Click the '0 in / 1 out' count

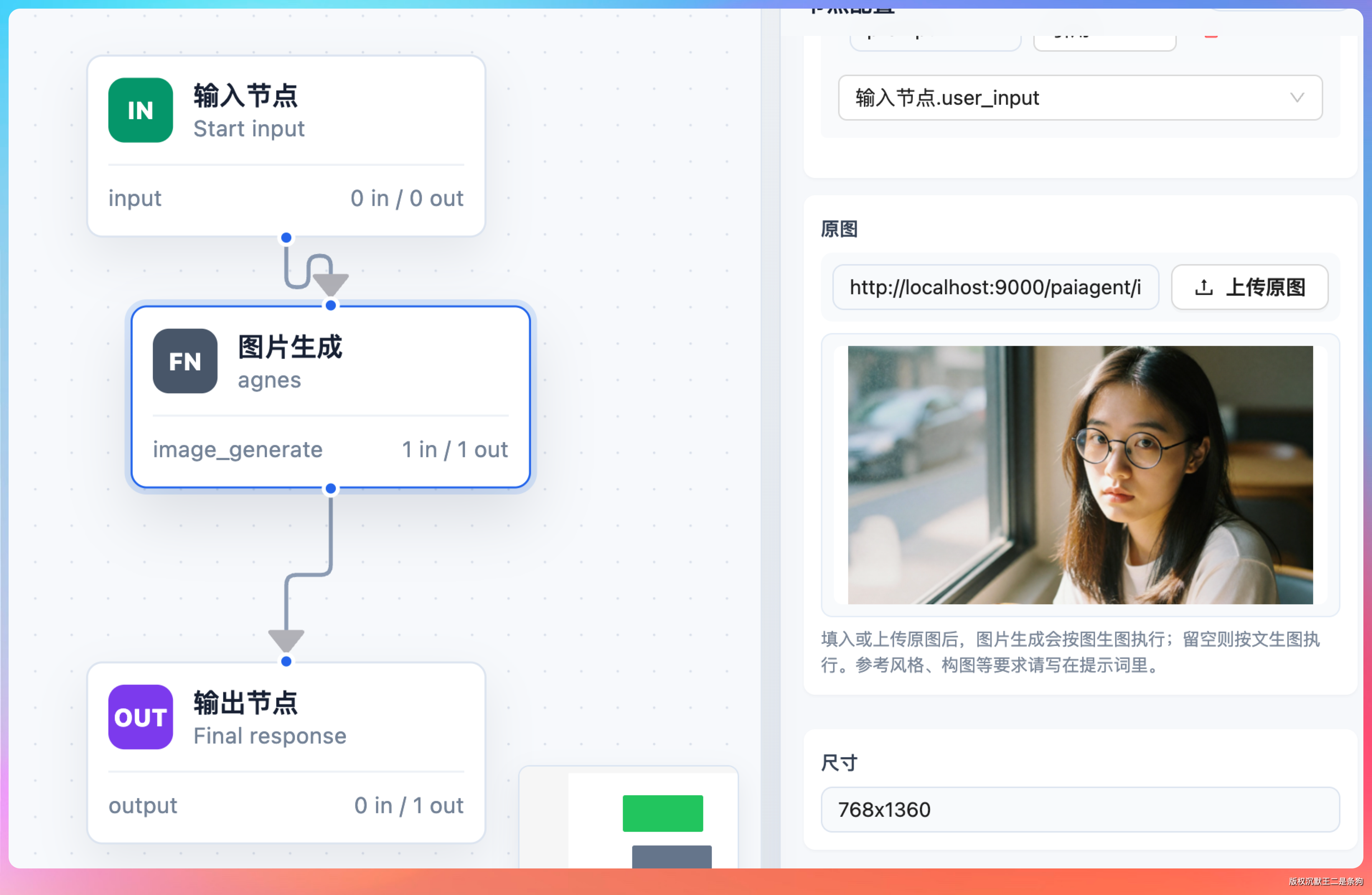click(x=409, y=805)
